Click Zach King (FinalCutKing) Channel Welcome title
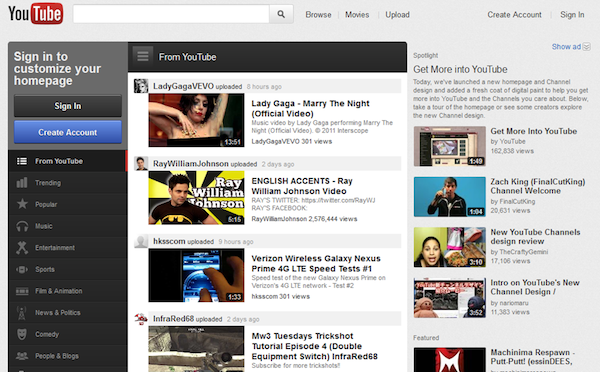The height and width of the screenshot is (372, 600). click(538, 186)
